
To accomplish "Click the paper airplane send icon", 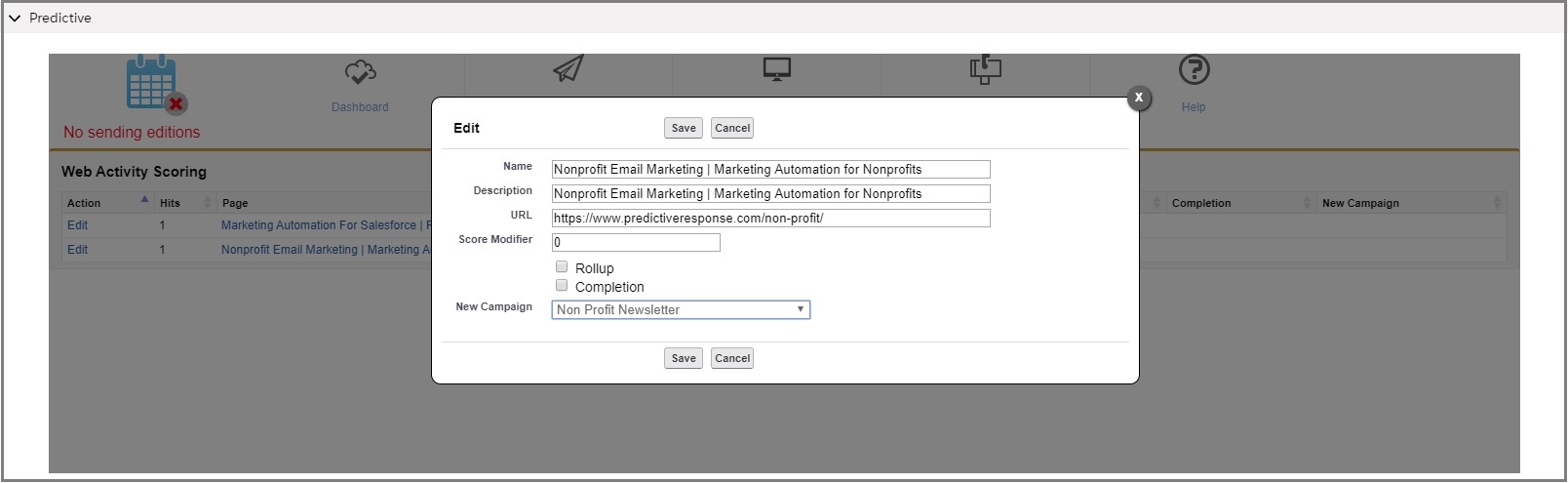I will click(568, 68).
